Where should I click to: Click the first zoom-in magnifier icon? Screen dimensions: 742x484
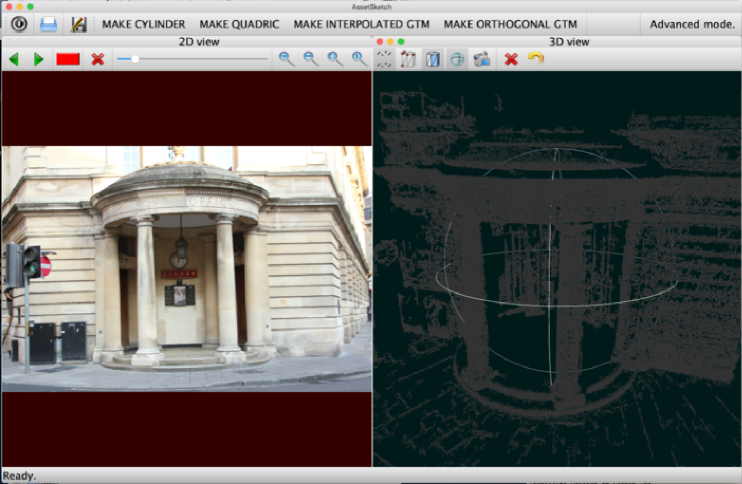point(286,59)
